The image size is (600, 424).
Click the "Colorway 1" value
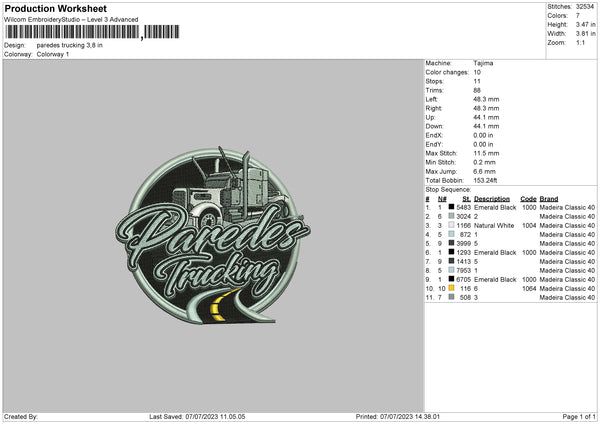pyautogui.click(x=53, y=54)
